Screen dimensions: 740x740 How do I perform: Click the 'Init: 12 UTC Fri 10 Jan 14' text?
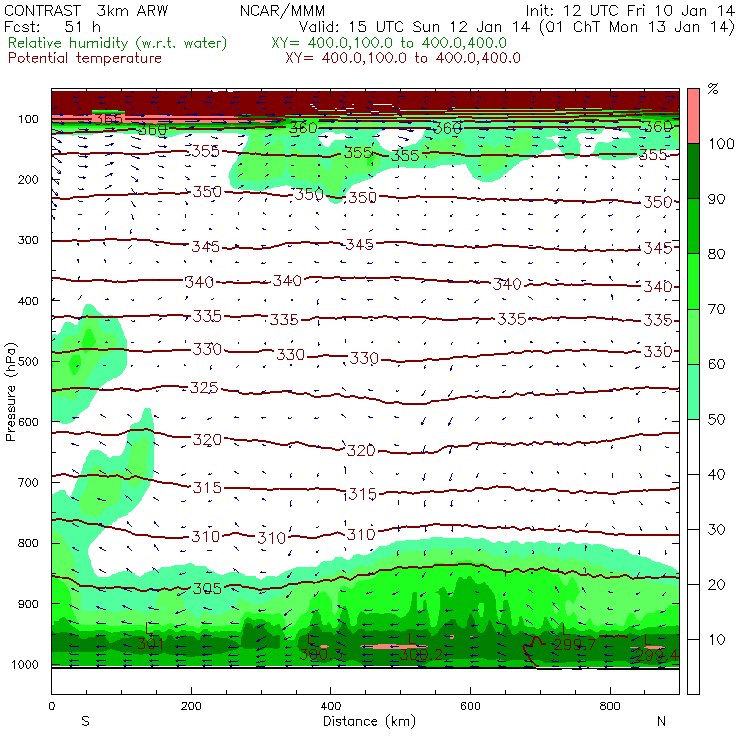point(630,10)
